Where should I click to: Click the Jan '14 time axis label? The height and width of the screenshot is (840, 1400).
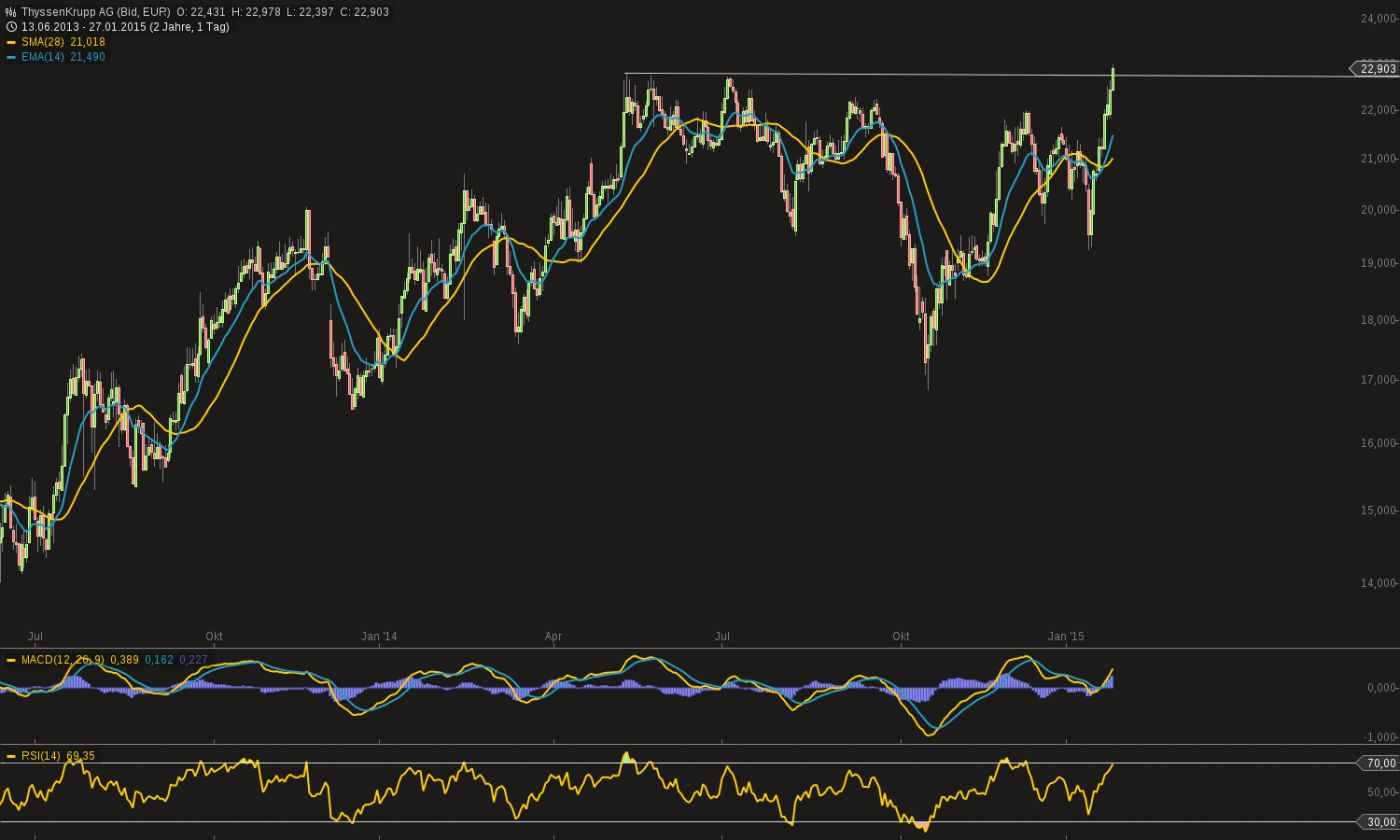coord(379,636)
